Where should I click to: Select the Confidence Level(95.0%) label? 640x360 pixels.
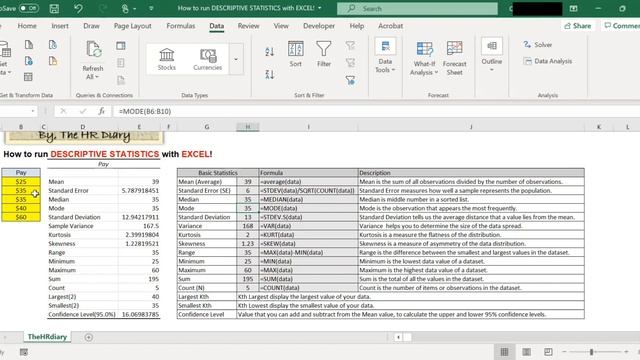click(82, 315)
